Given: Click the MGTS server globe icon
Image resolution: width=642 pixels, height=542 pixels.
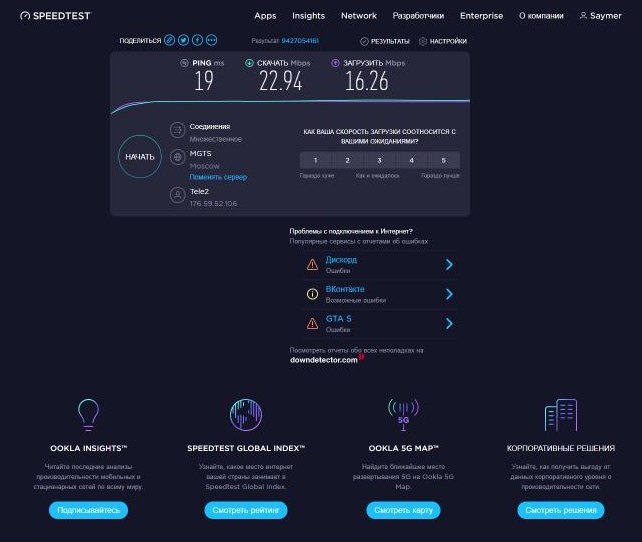Looking at the screenshot, I should tap(177, 157).
